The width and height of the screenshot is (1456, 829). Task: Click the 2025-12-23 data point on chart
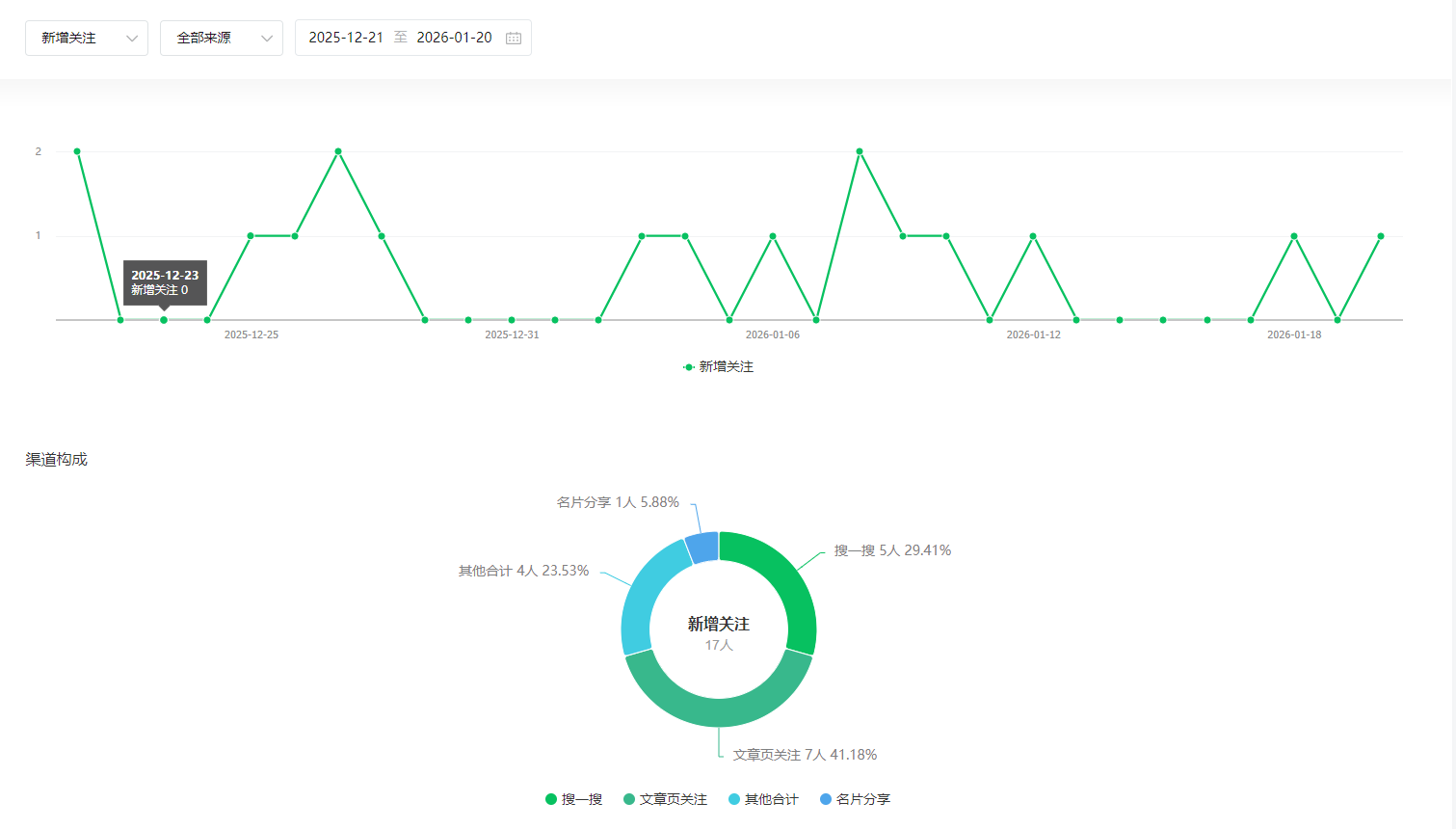pos(164,320)
